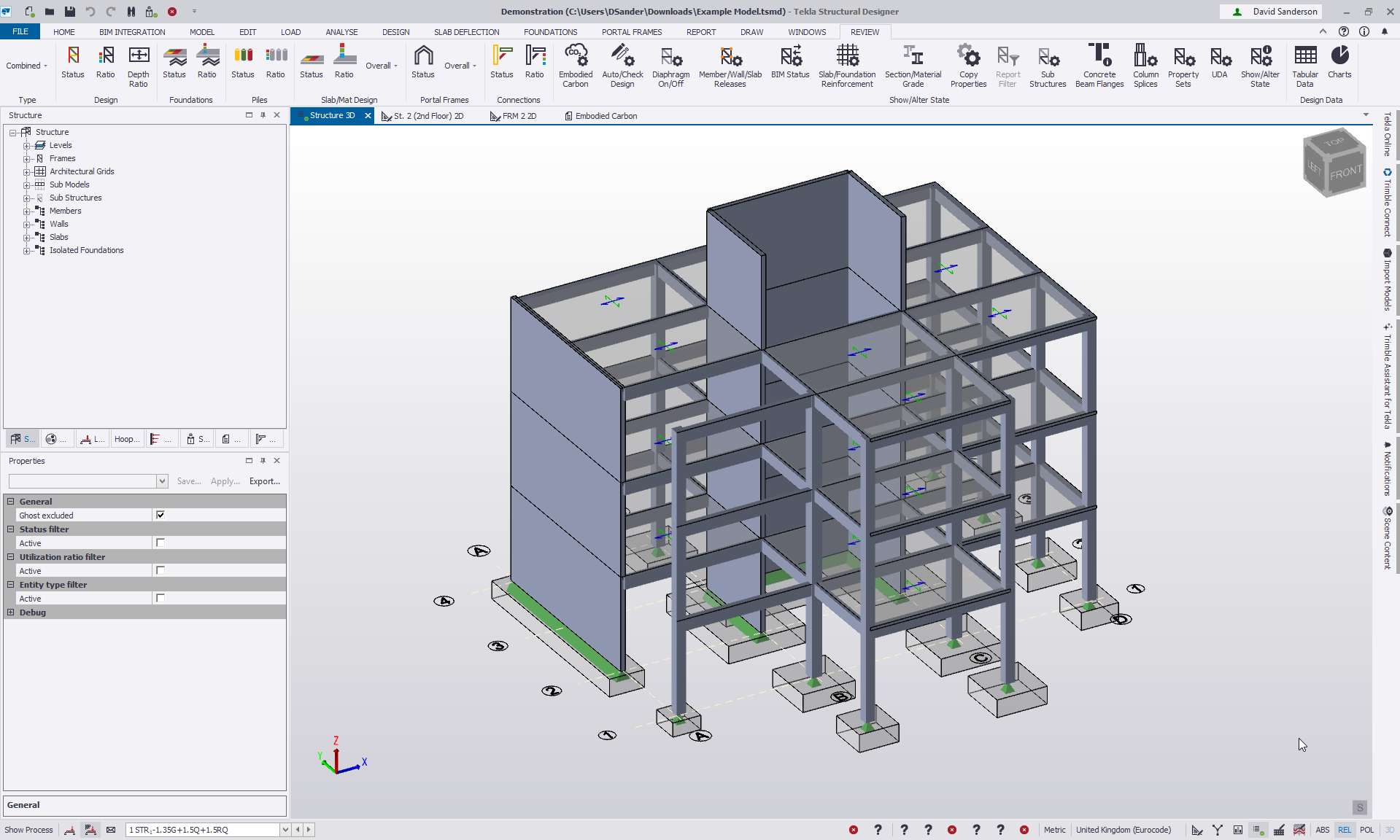Switch to Embodied Carbon view tab
This screenshot has height=840, width=1400.
(x=600, y=116)
